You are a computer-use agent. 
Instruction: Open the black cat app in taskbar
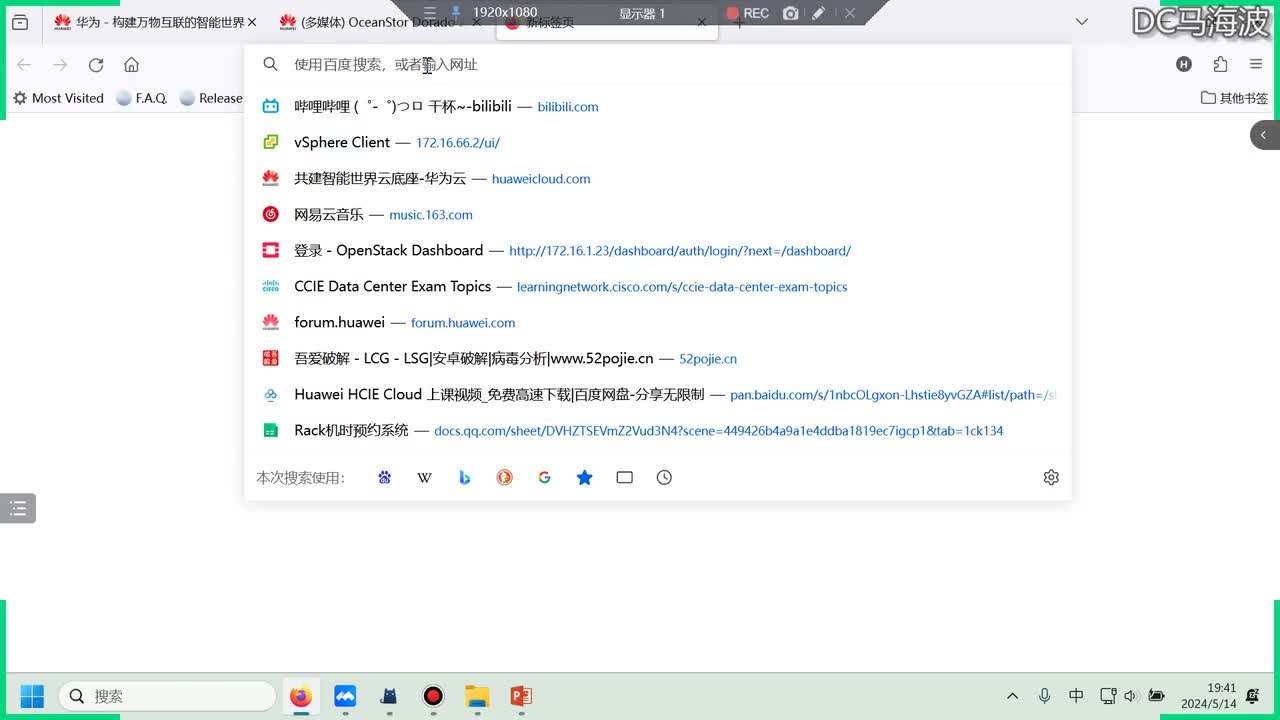coord(389,696)
